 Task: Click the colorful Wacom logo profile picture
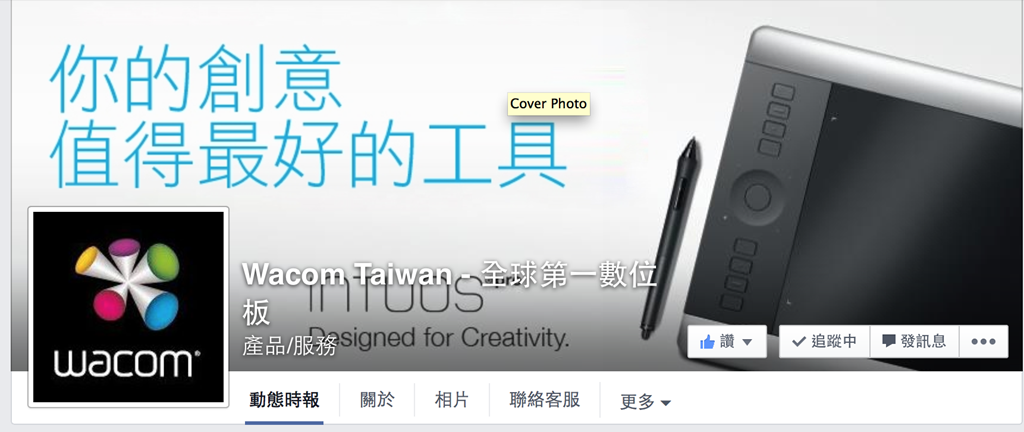[x=128, y=307]
